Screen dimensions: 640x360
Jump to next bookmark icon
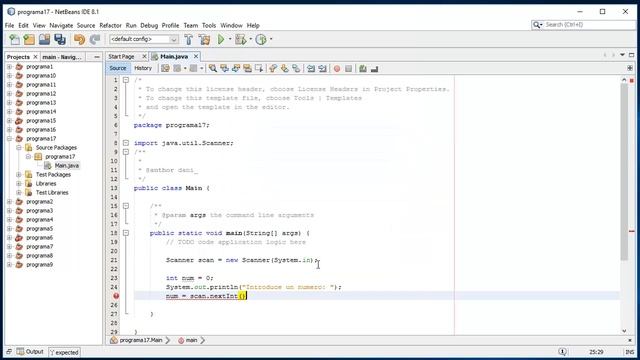tap(284, 68)
